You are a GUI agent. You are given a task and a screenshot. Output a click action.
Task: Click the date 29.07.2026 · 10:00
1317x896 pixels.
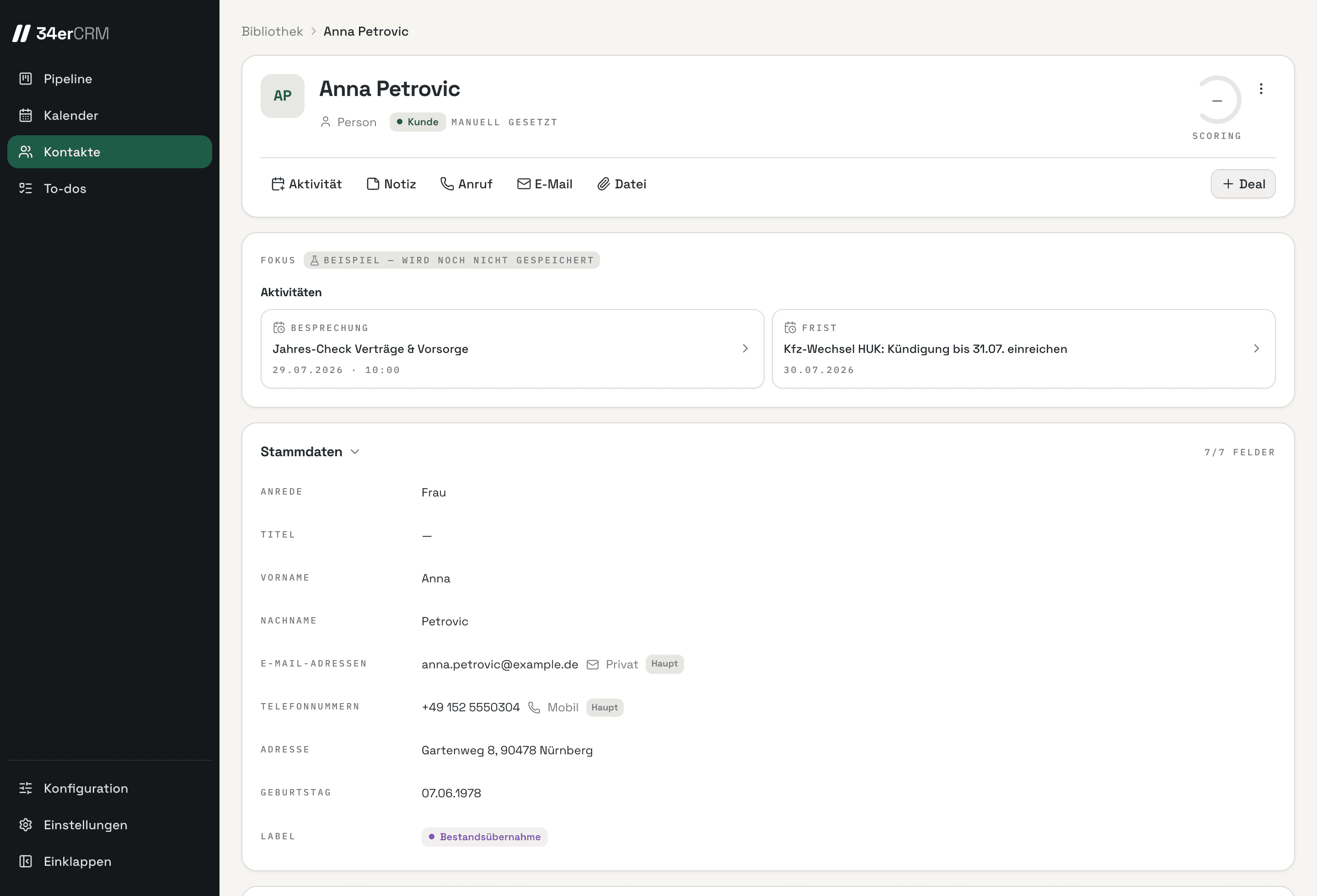coord(336,370)
